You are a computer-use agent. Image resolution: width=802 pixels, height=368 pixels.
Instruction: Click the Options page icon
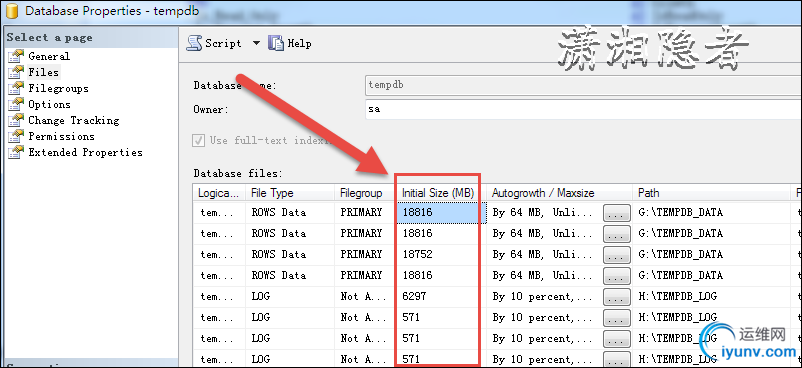16,104
